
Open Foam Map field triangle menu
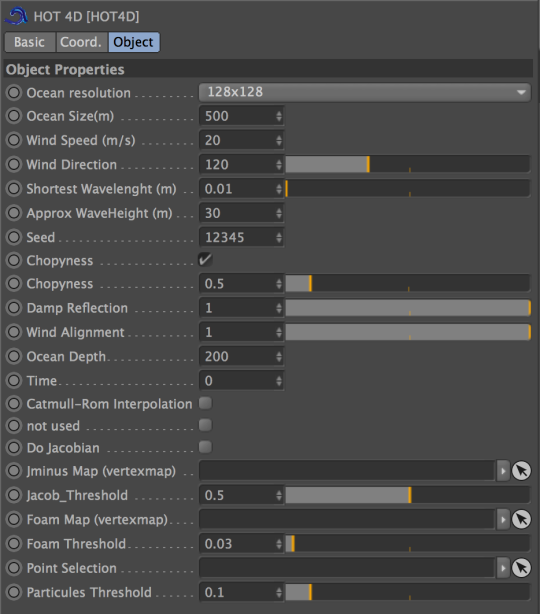[x=503, y=519]
